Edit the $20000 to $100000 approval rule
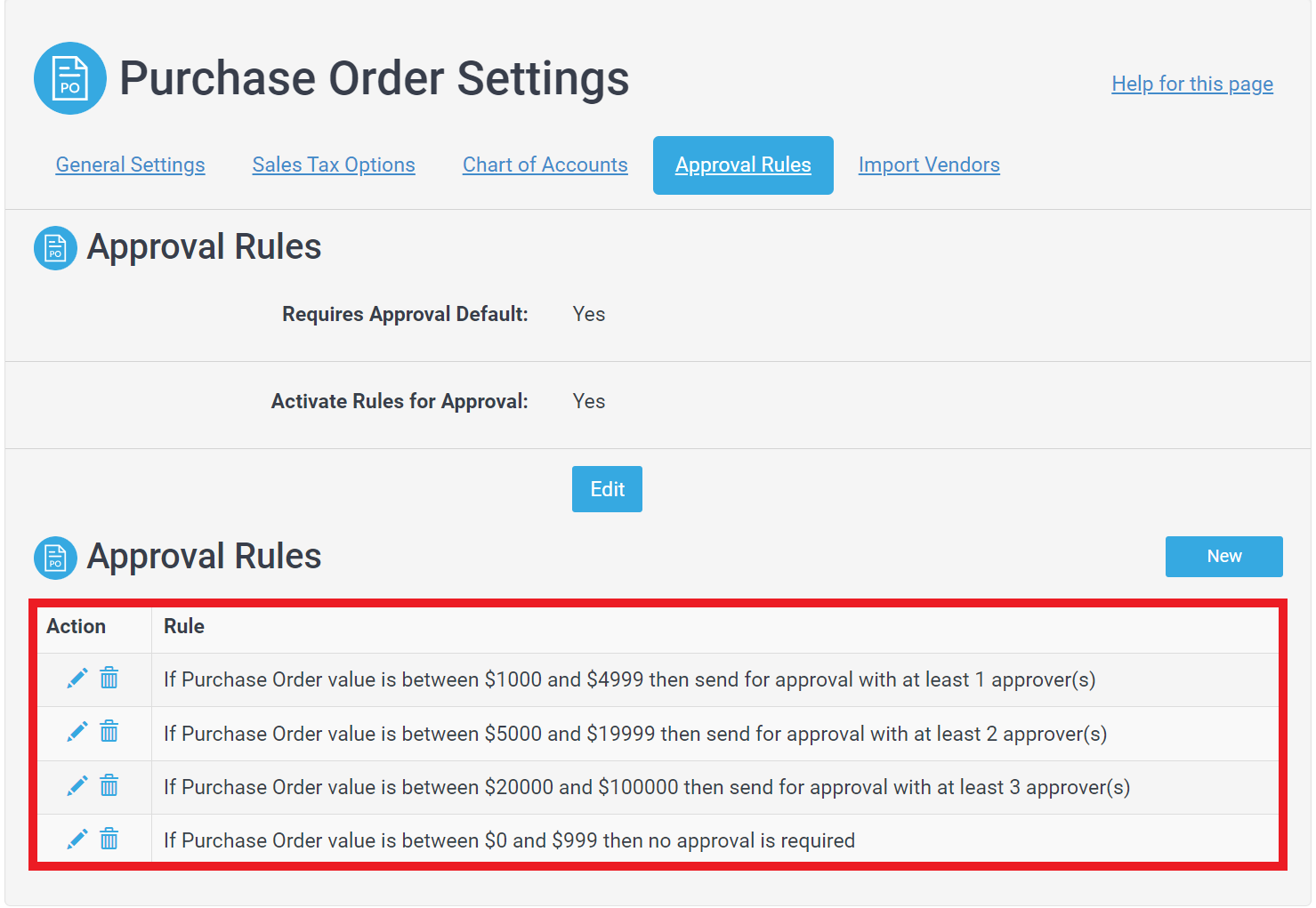Image resolution: width=1316 pixels, height=908 pixels. coord(77,785)
